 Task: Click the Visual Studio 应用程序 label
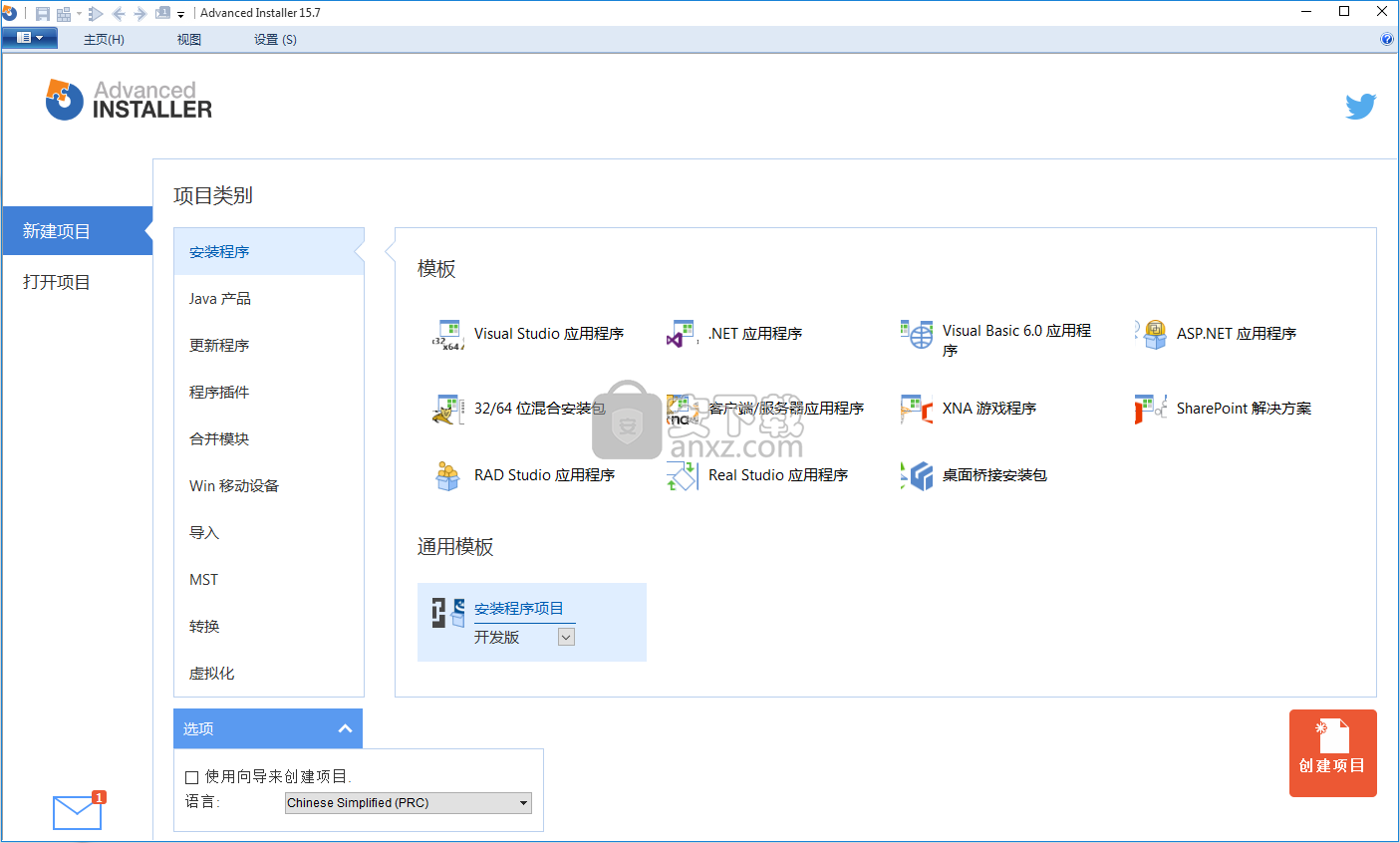[x=549, y=334]
